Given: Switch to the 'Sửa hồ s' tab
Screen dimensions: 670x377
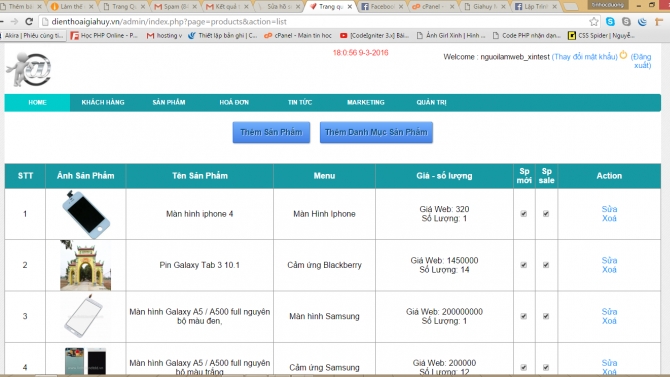Looking at the screenshot, I should 278,6.
